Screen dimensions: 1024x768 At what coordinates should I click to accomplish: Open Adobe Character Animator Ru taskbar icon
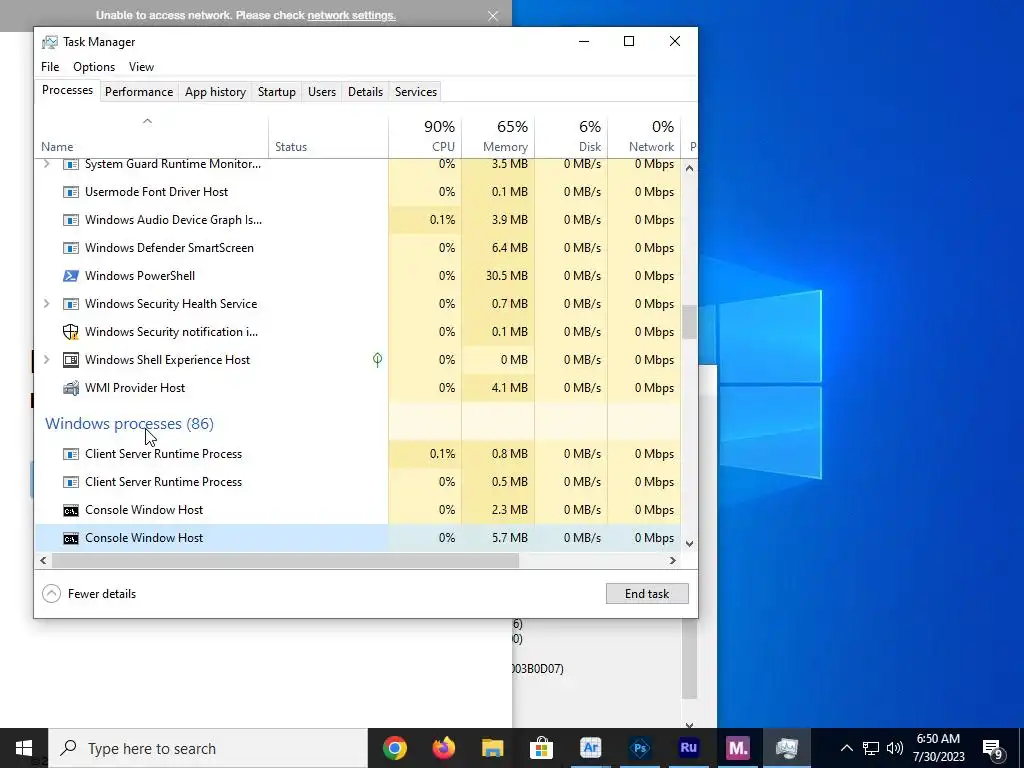pyautogui.click(x=688, y=748)
